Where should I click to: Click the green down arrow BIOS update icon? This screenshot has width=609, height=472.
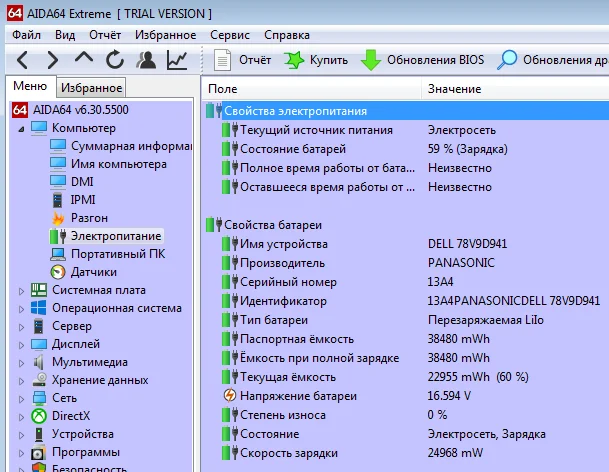(x=371, y=60)
